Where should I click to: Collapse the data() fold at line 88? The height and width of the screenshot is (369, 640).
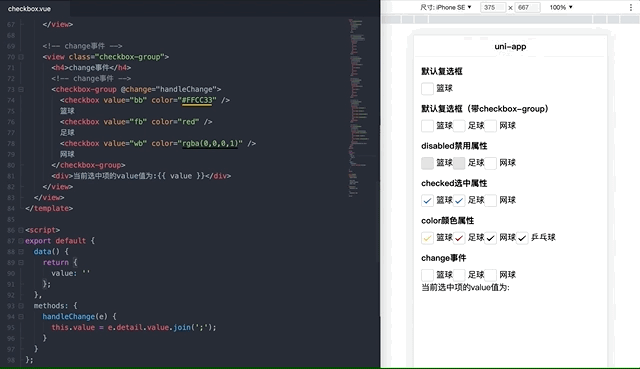(21, 252)
